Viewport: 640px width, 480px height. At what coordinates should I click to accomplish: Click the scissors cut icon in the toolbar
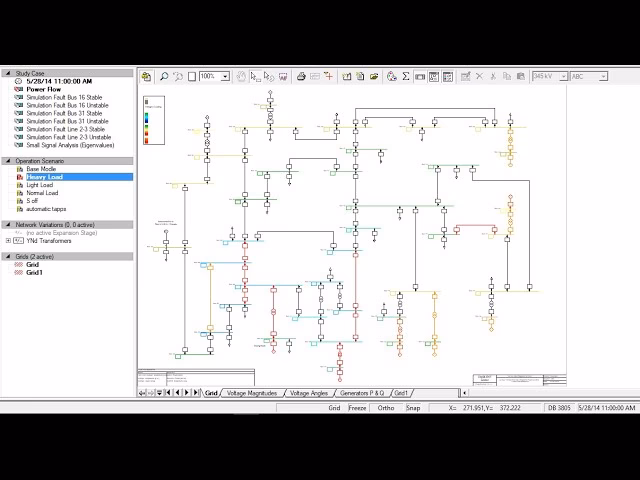click(x=493, y=76)
